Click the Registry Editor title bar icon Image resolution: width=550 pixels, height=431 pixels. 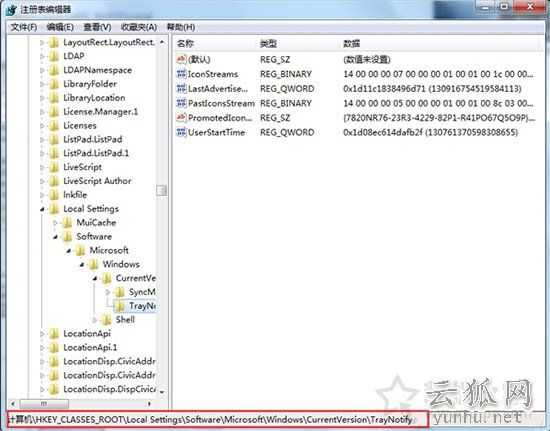point(11,9)
